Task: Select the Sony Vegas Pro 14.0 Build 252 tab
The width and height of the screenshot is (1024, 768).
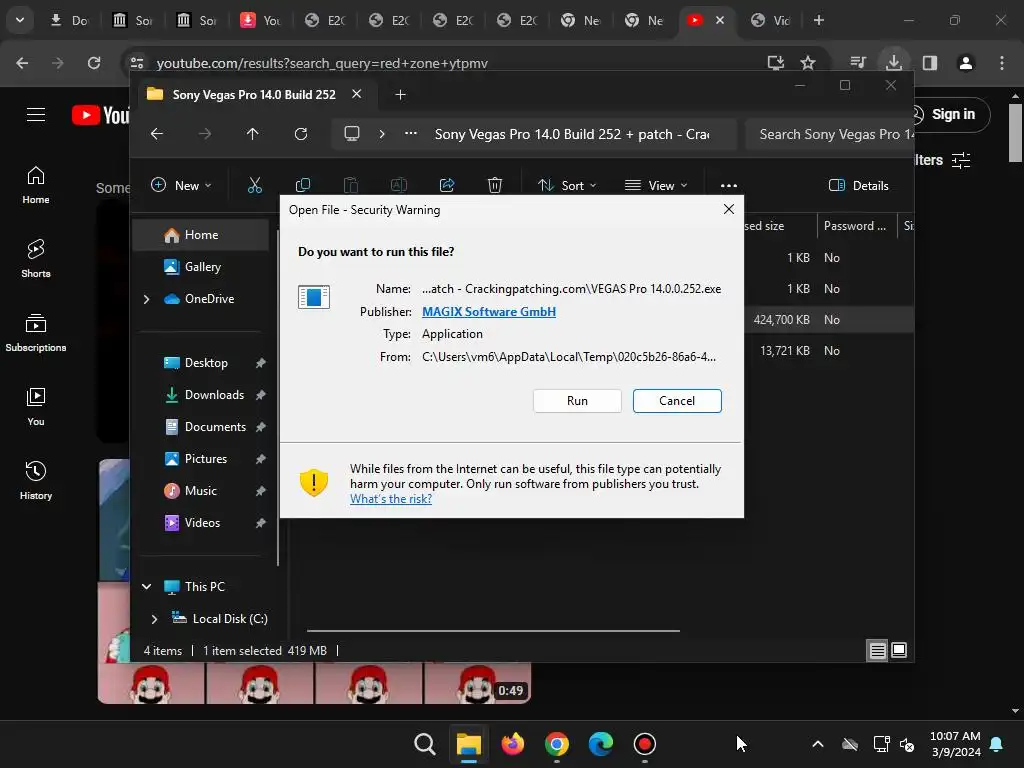Action: [254, 95]
